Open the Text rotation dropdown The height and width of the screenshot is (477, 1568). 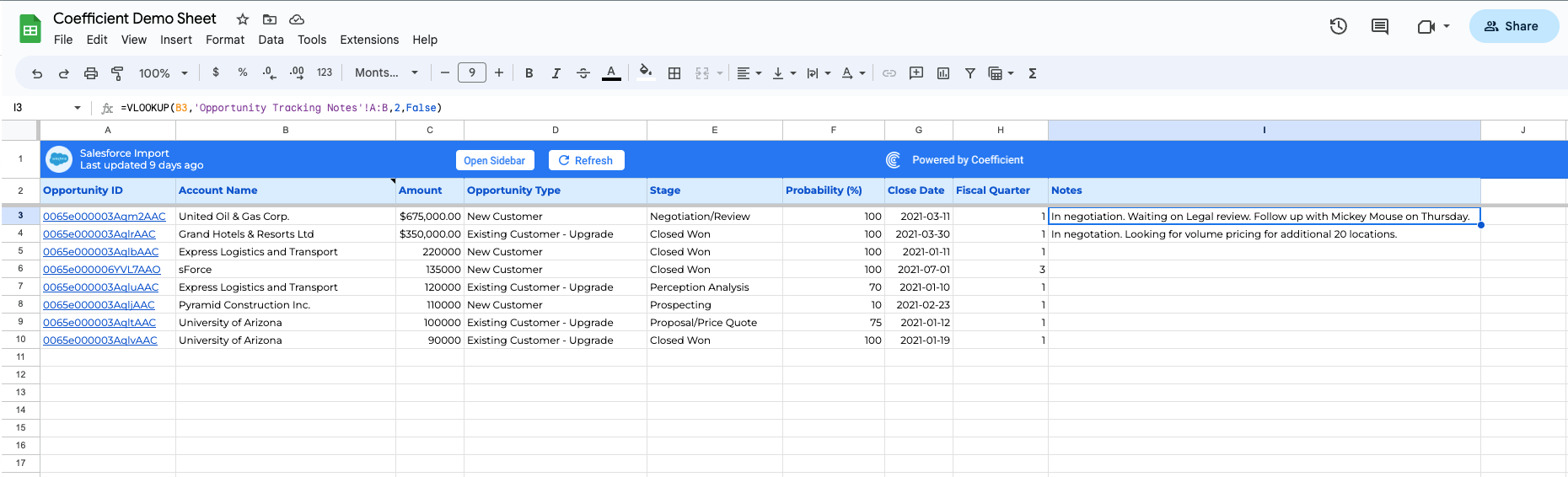click(853, 73)
